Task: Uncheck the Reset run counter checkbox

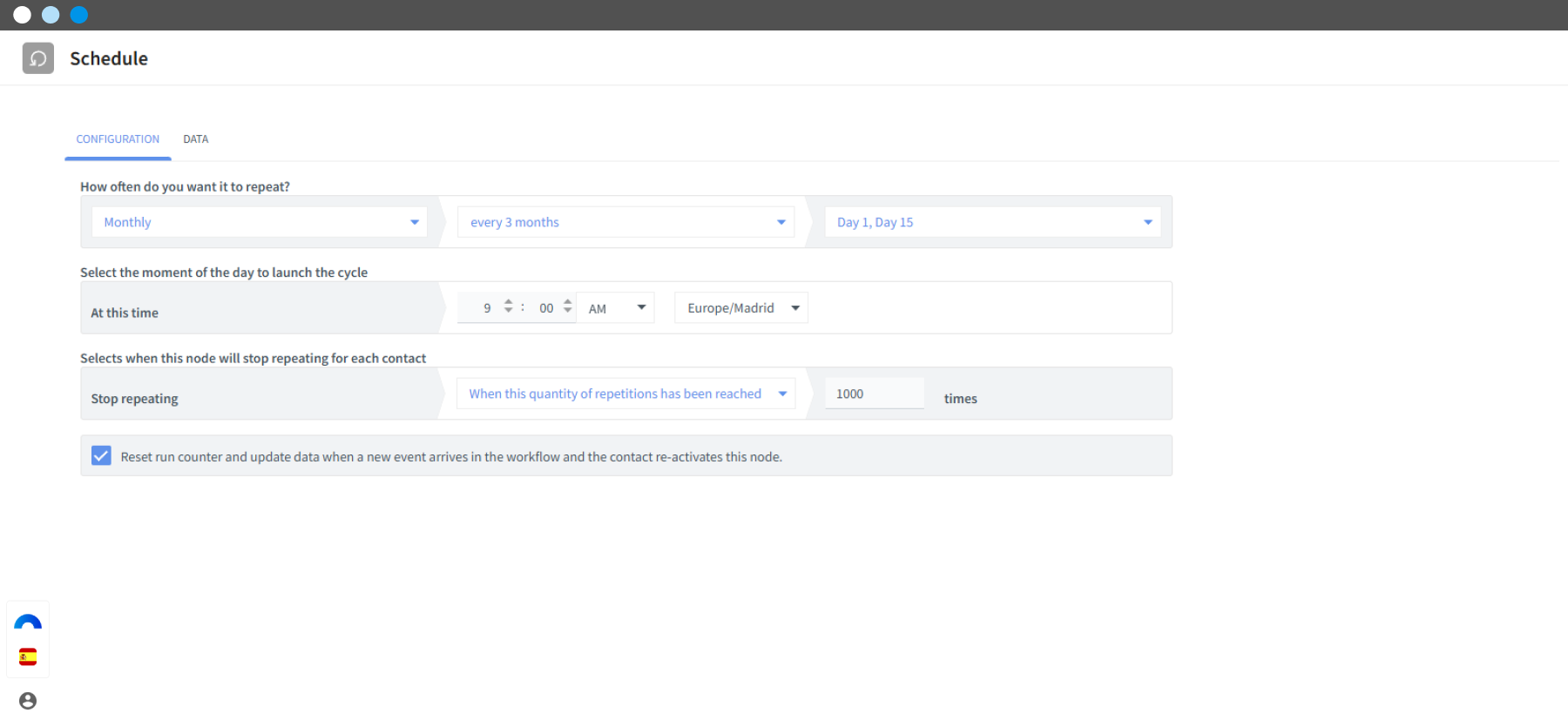Action: (101, 455)
